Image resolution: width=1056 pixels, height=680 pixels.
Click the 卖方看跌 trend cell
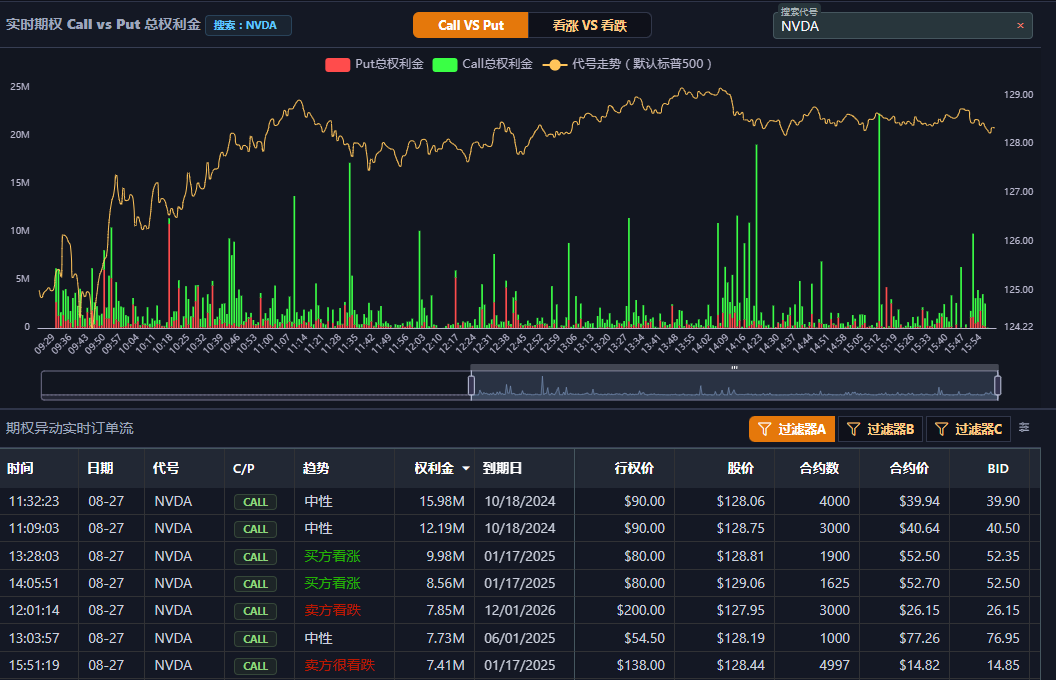point(332,610)
